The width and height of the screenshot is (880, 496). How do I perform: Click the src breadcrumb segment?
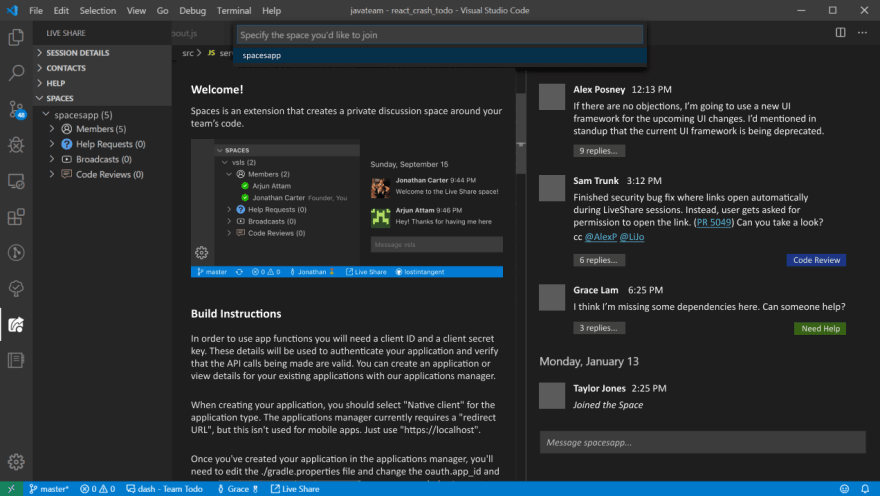pos(187,53)
